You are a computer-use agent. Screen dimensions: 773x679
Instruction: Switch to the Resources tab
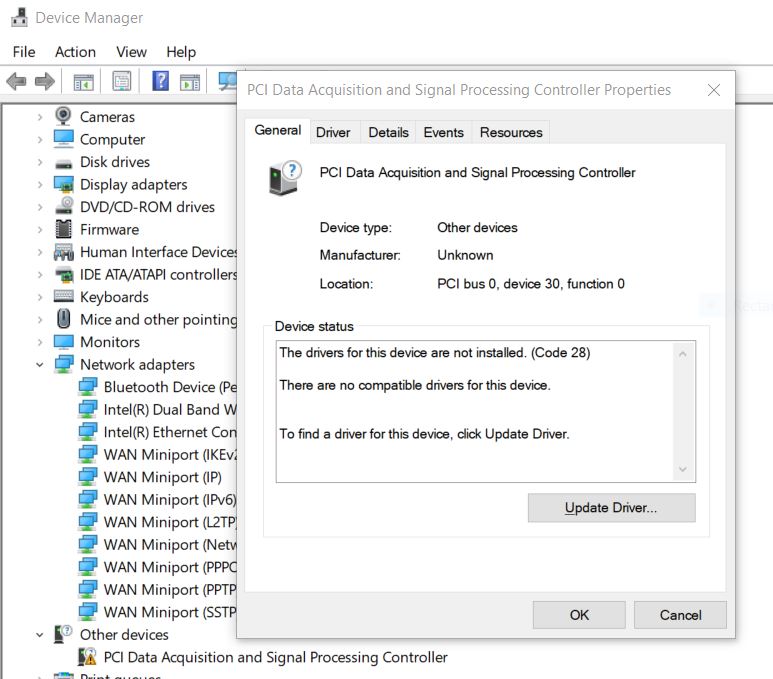pyautogui.click(x=511, y=132)
